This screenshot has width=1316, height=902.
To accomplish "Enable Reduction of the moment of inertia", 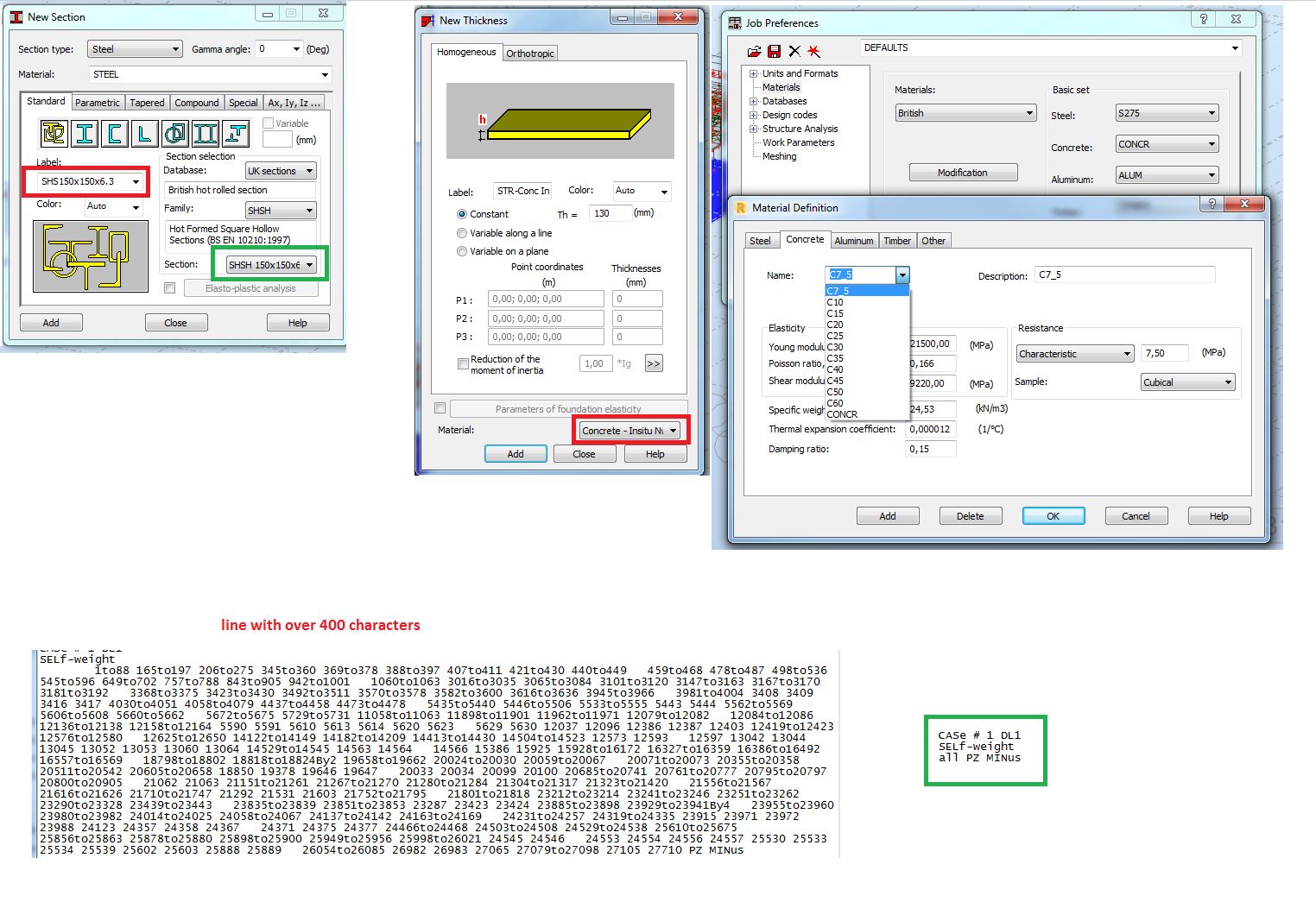I will 464,364.
